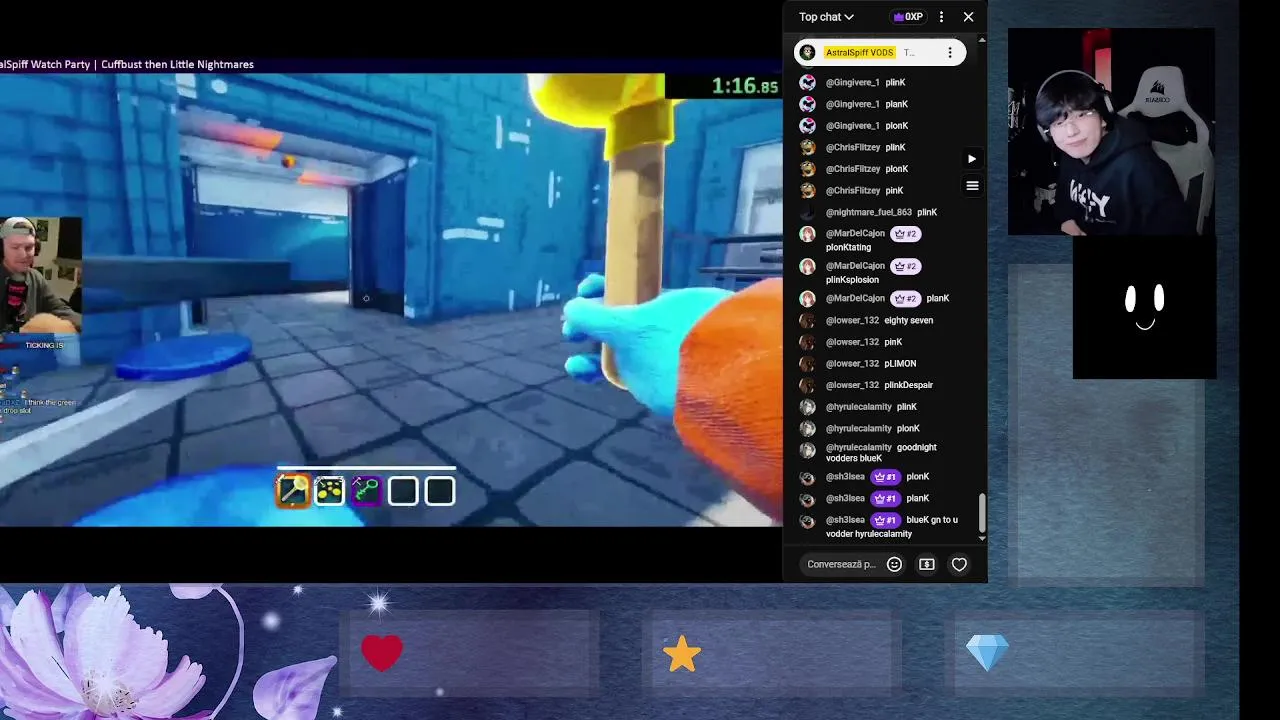Viewport: 1280px width, 720px height.
Task: Open pinned message three-dot menu
Action: click(x=950, y=52)
